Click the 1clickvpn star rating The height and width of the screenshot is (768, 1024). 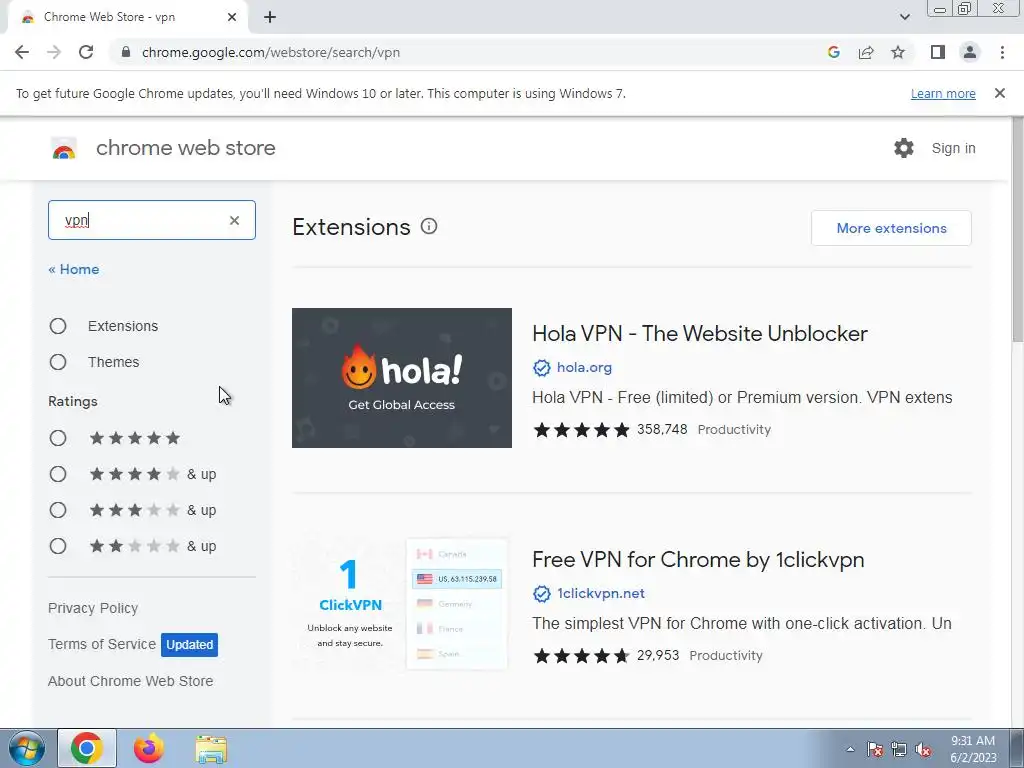click(581, 656)
